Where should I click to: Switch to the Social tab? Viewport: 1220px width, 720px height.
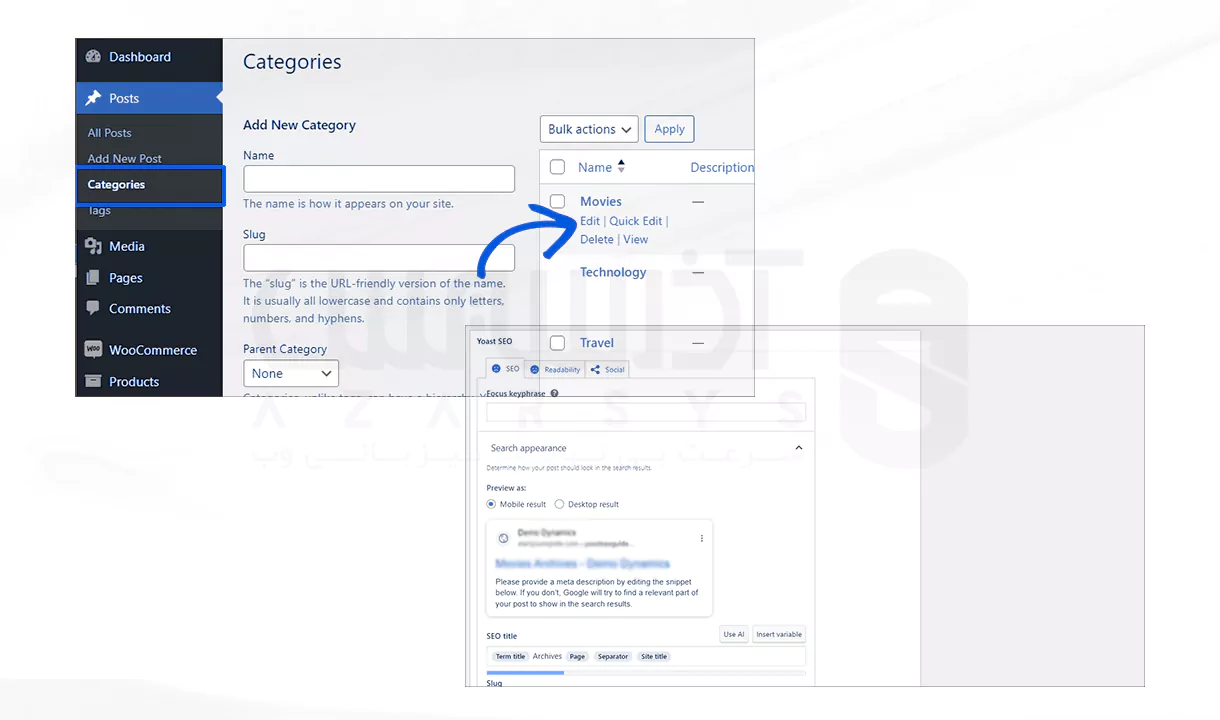(607, 369)
